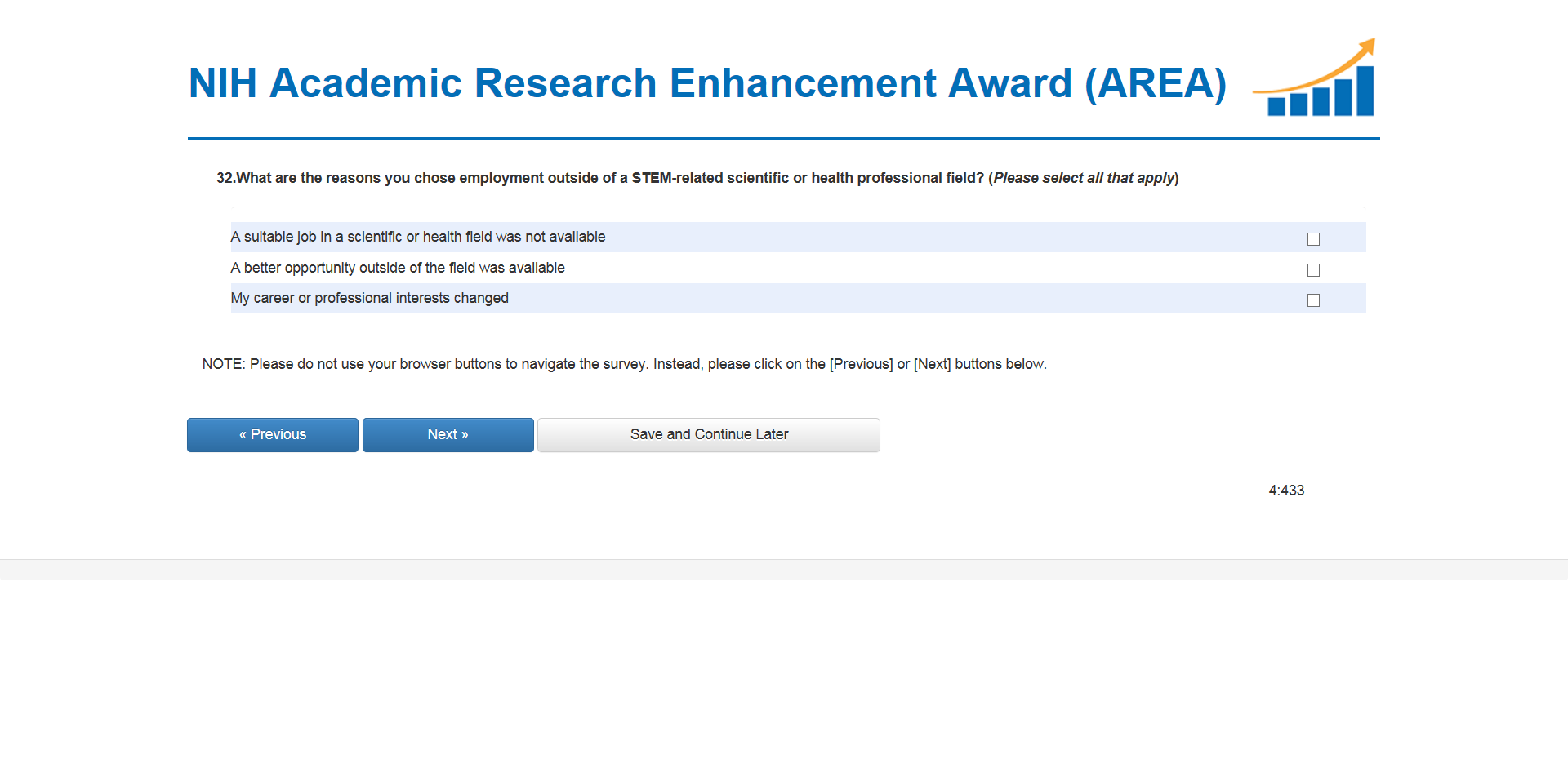The width and height of the screenshot is (1568, 764).
Task: Click the 'A suitable job' option label text
Action: point(418,237)
